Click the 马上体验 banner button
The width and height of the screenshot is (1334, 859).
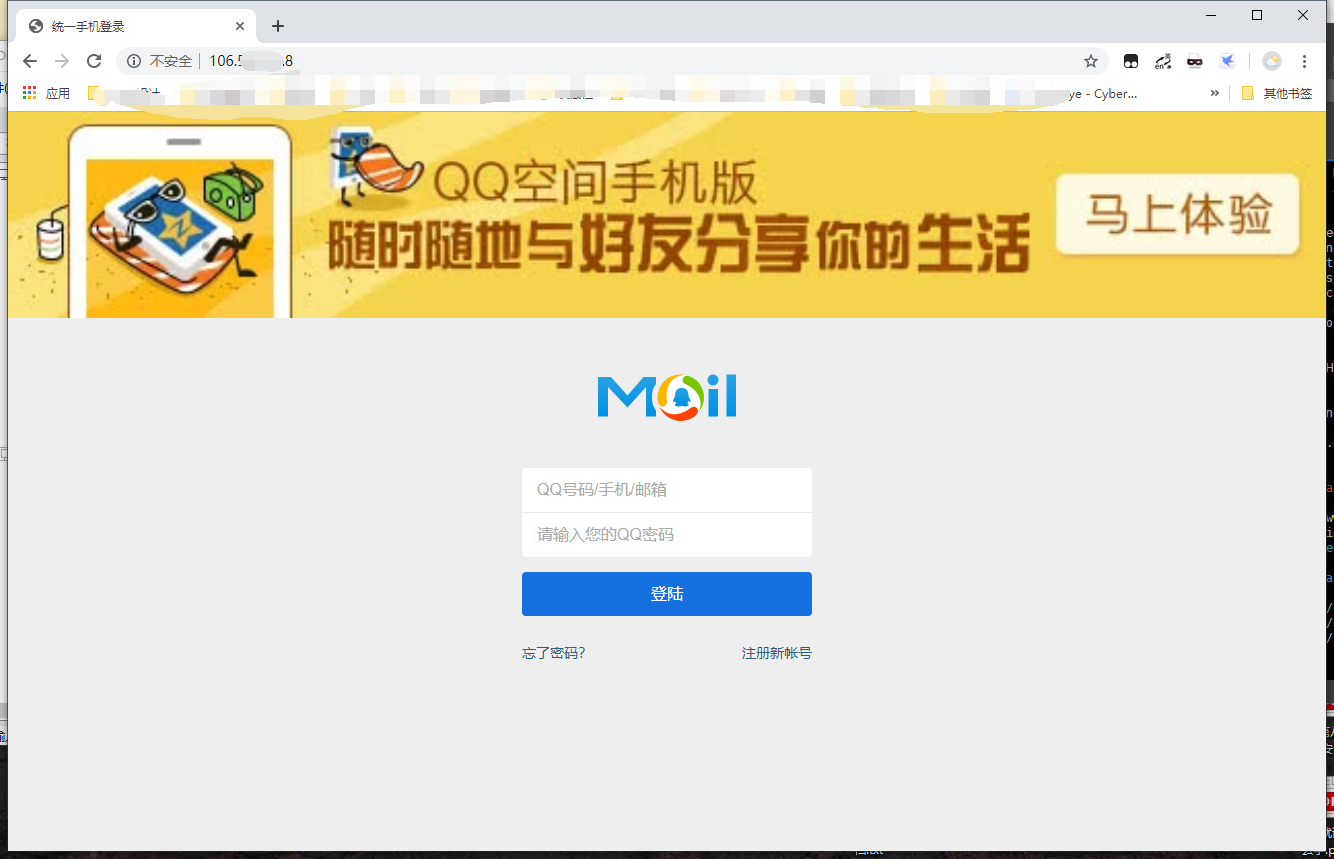(x=1178, y=214)
